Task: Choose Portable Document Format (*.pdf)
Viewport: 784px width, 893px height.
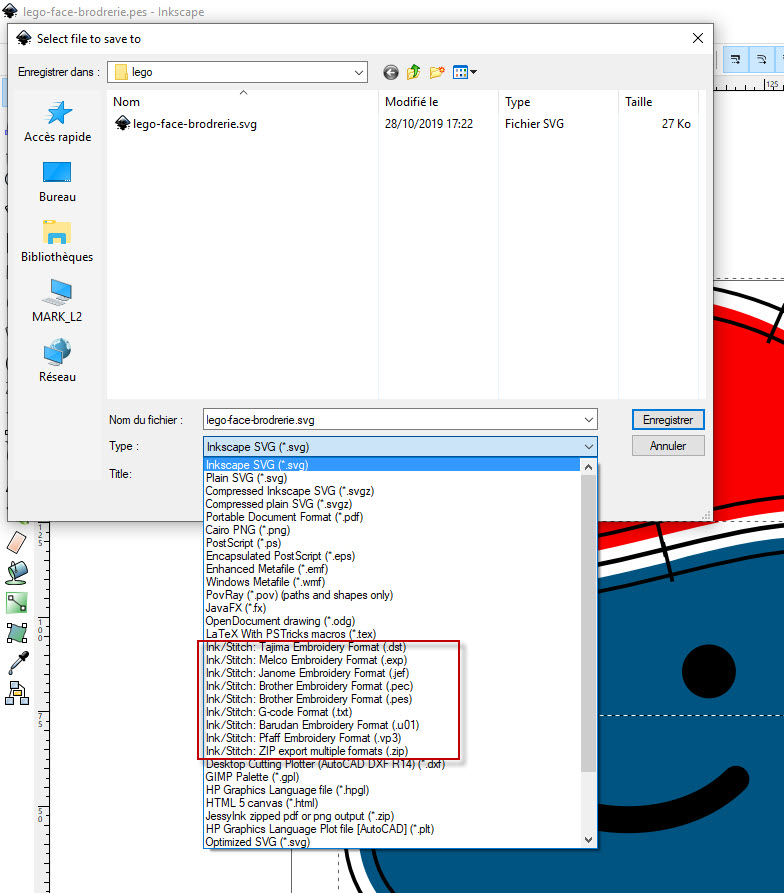Action: [392, 517]
